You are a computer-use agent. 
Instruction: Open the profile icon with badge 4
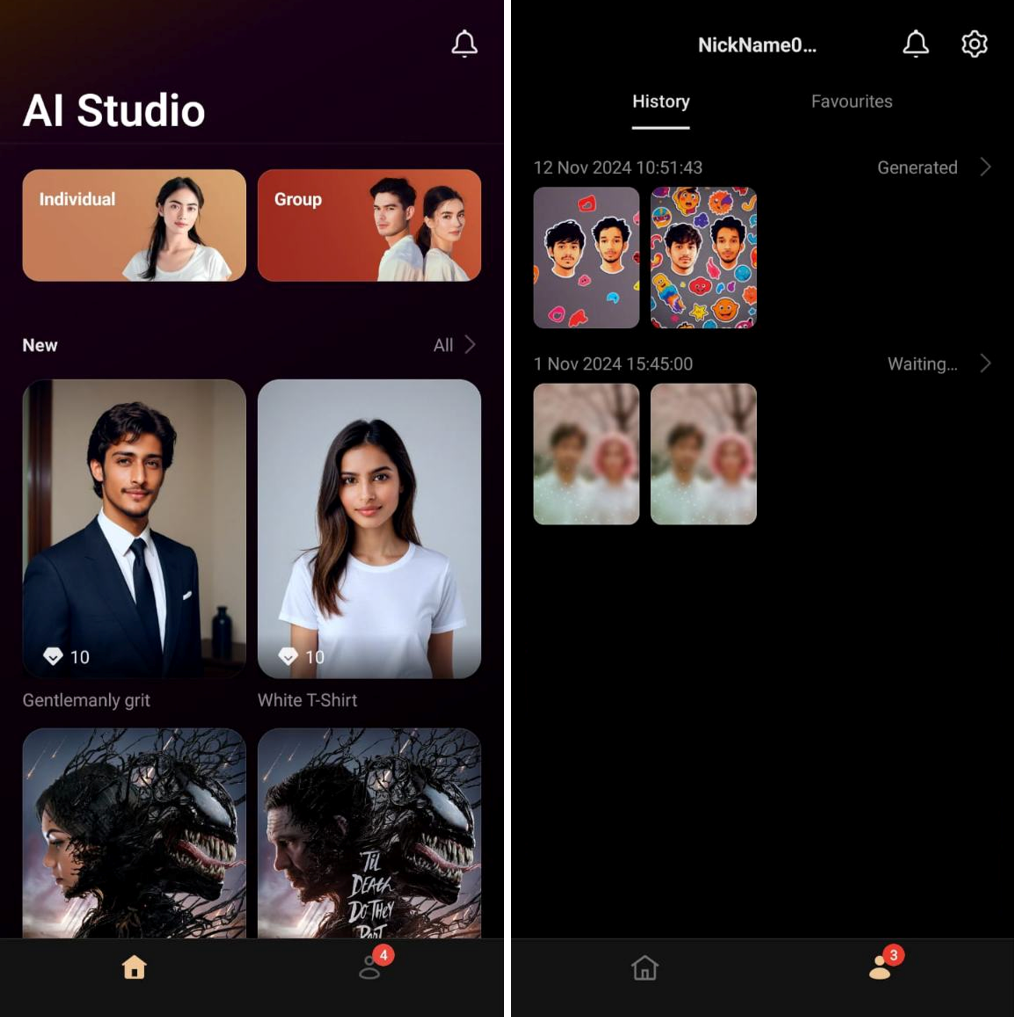click(371, 967)
